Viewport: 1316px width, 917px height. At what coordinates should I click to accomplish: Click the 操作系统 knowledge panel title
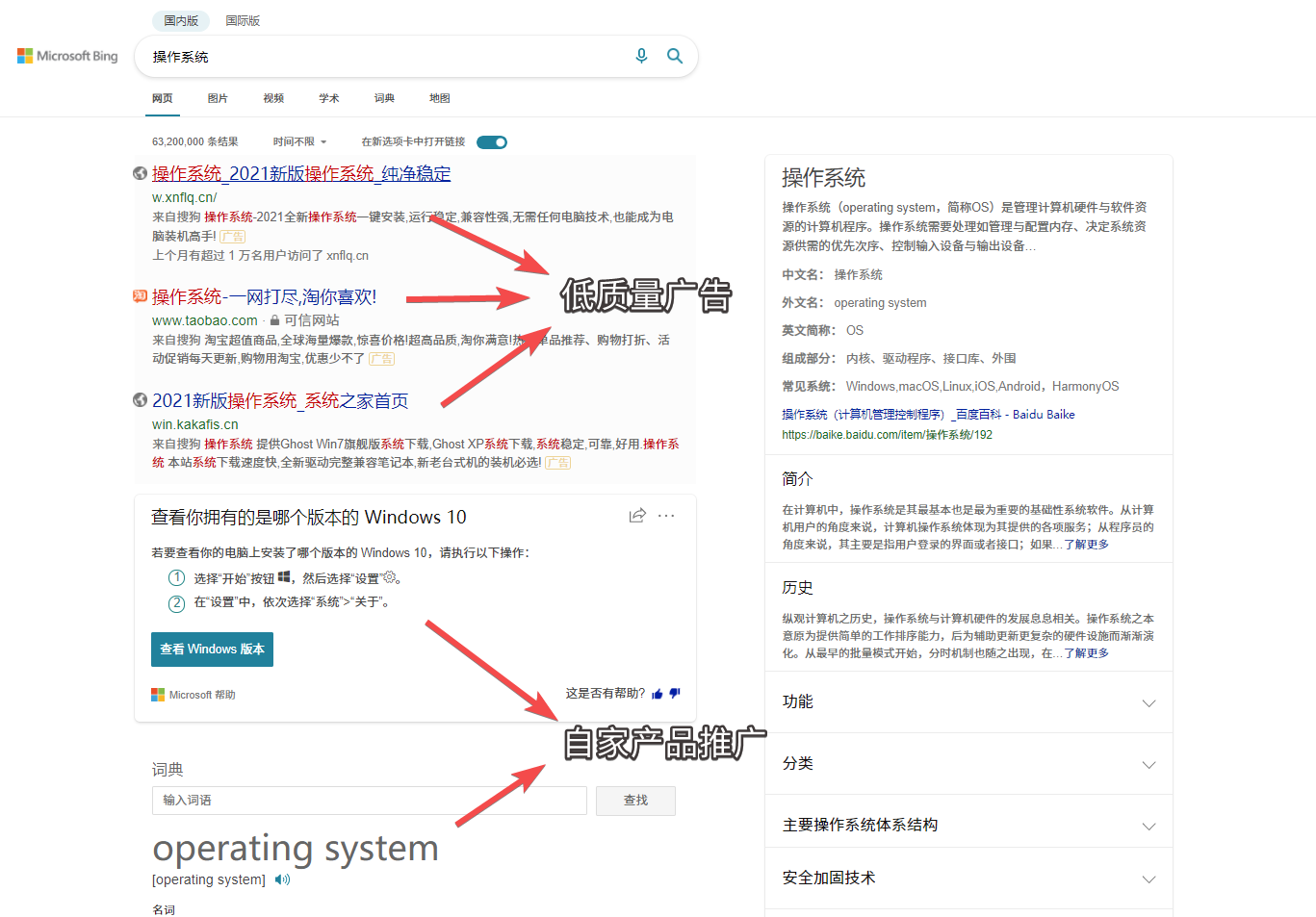823,178
